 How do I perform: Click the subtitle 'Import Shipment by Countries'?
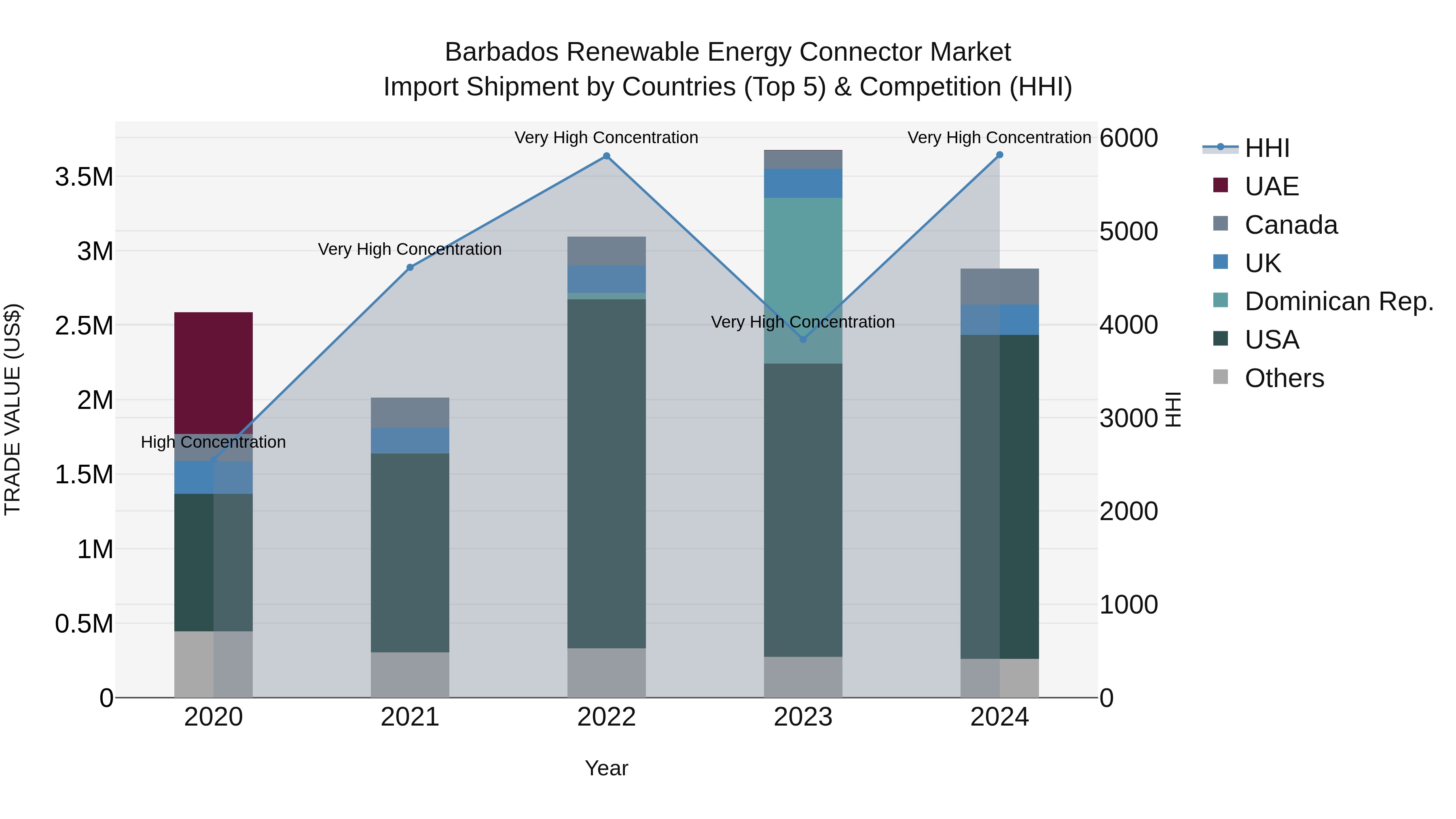(x=560, y=87)
